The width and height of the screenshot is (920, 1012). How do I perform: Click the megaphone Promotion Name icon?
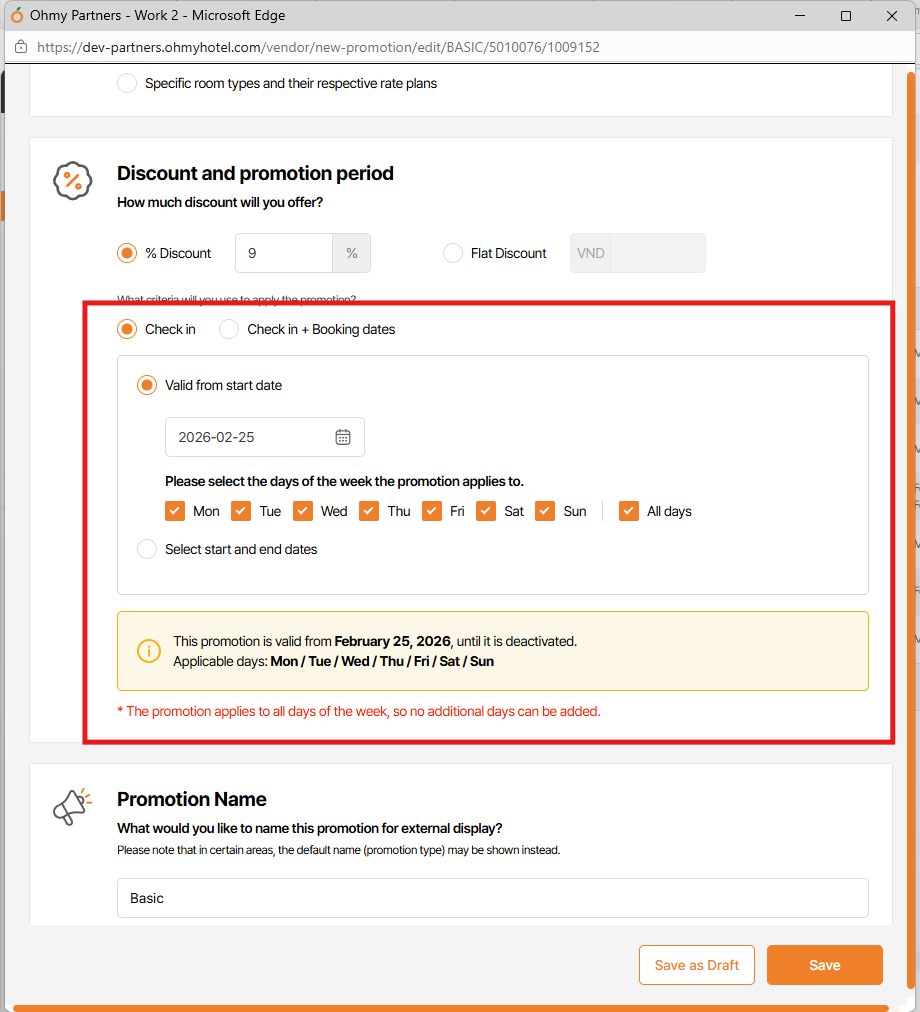72,806
